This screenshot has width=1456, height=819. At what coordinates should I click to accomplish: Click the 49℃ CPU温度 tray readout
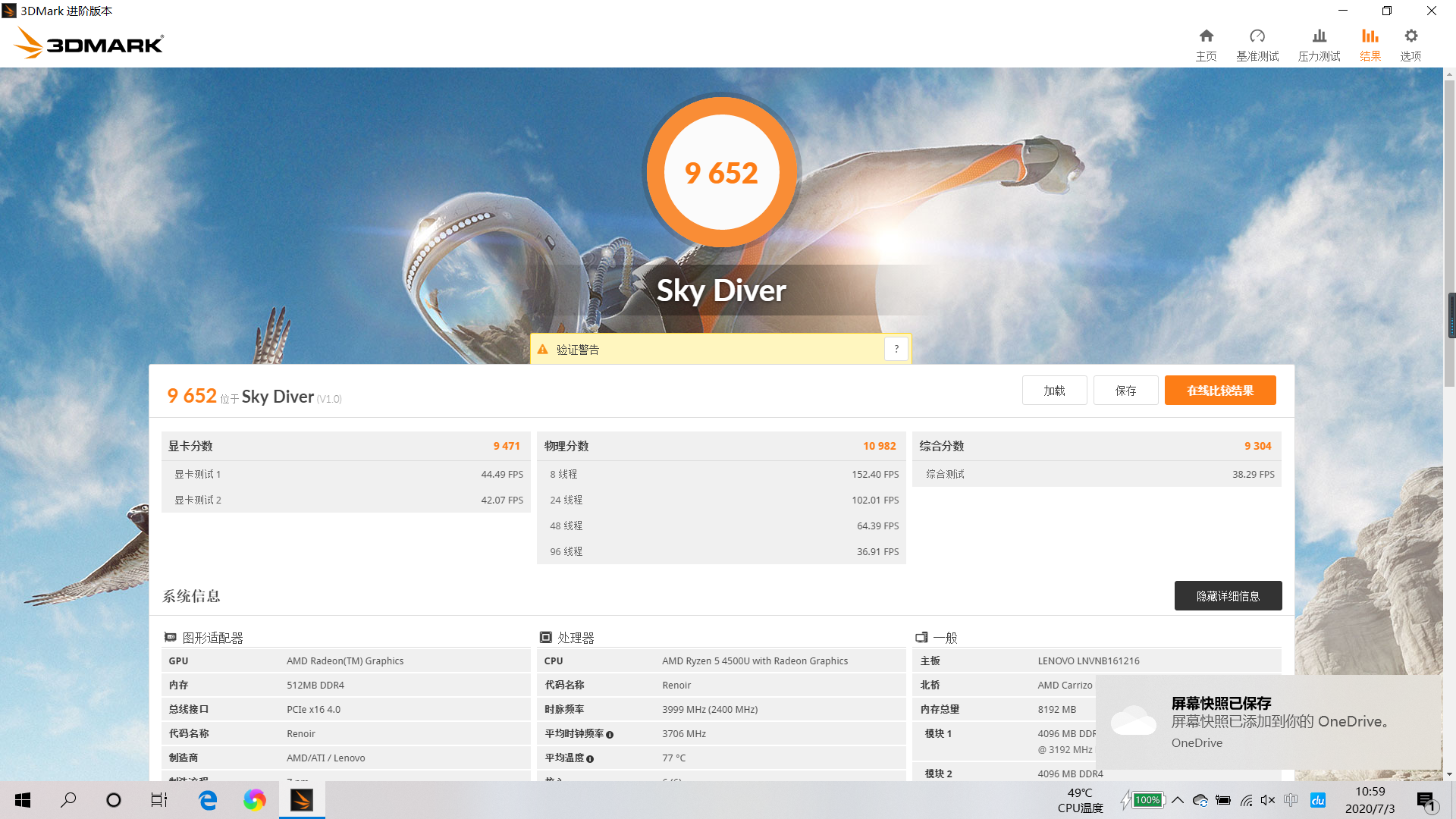coord(1080,800)
